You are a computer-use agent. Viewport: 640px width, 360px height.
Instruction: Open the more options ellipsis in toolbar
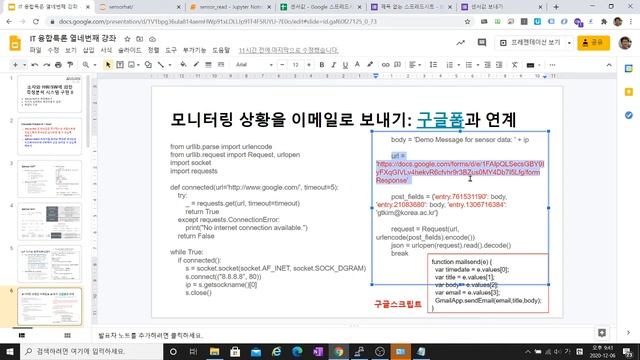tap(552, 65)
